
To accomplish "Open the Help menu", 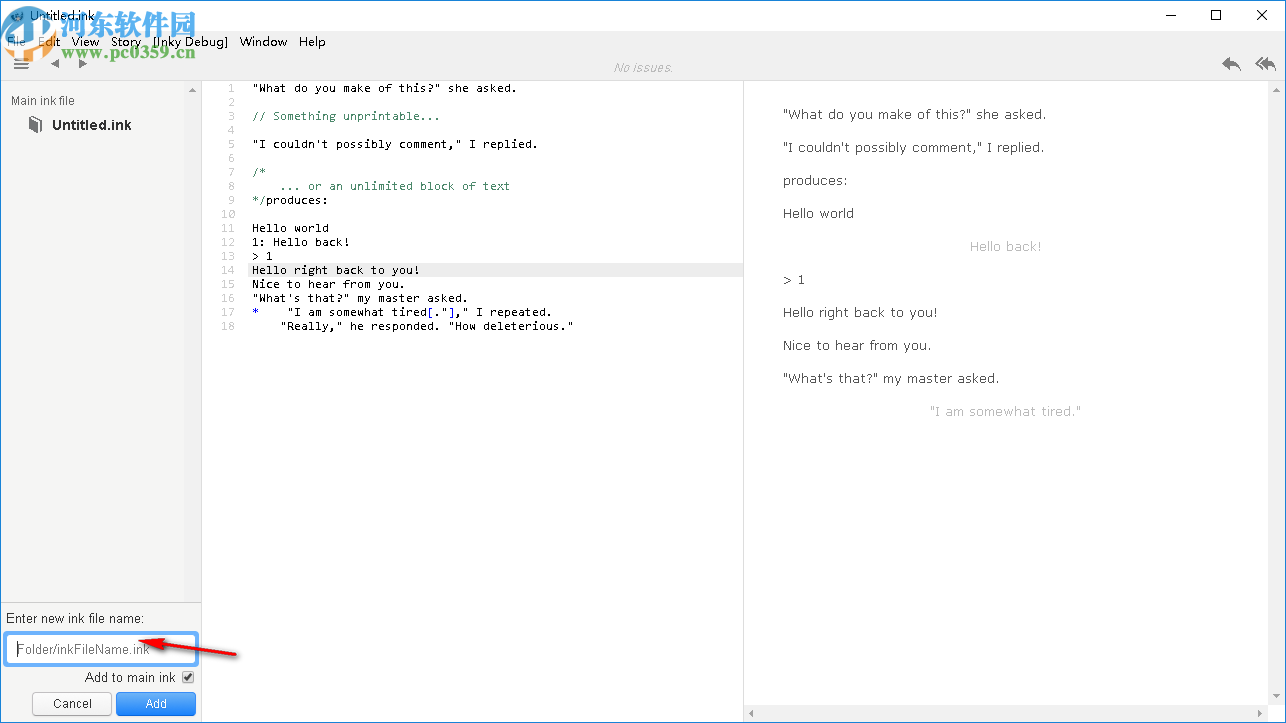I will click(312, 42).
